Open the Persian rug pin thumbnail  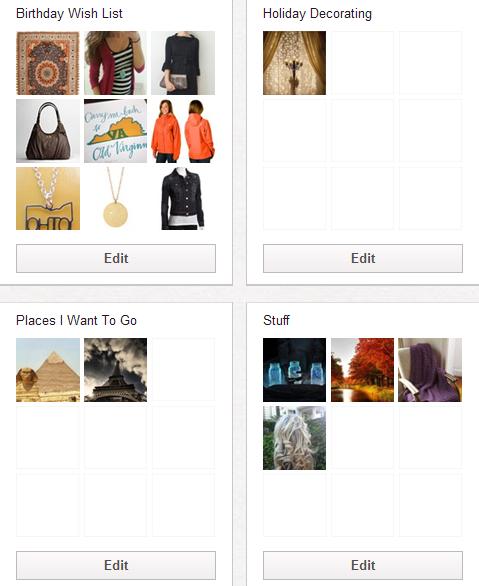(x=48, y=63)
